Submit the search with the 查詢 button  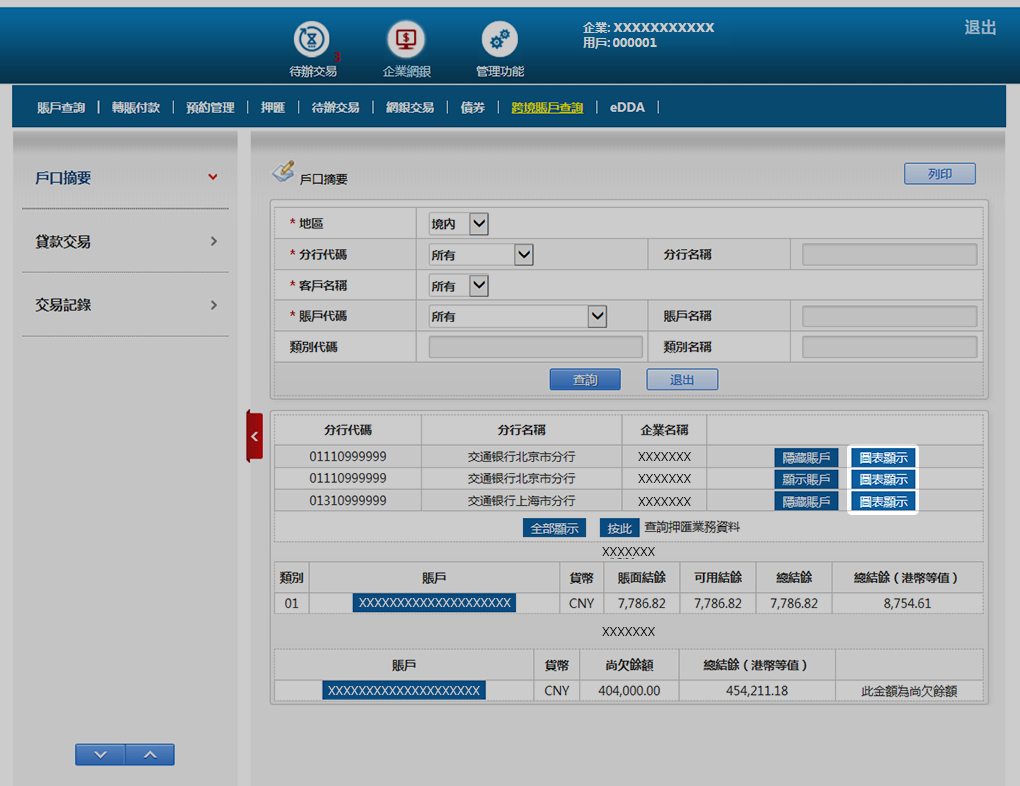pos(585,379)
